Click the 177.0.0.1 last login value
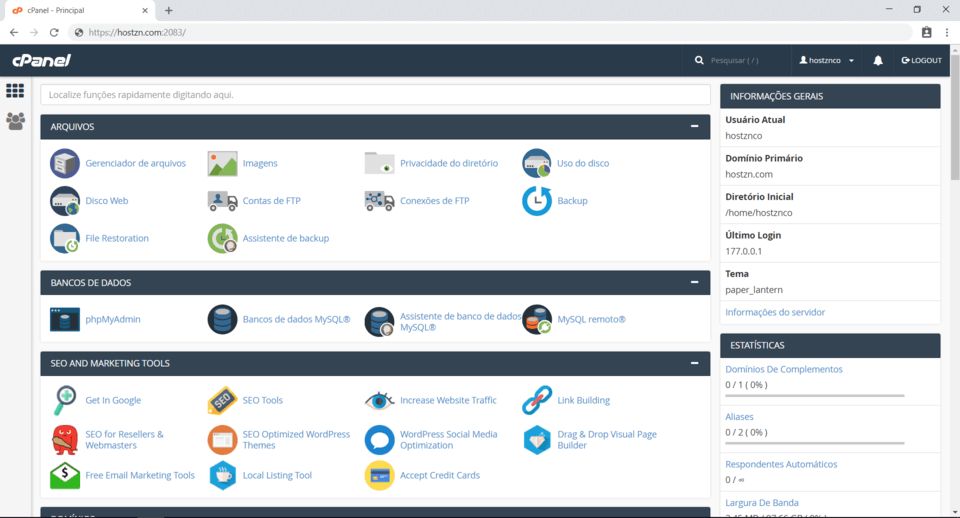 coord(743,251)
